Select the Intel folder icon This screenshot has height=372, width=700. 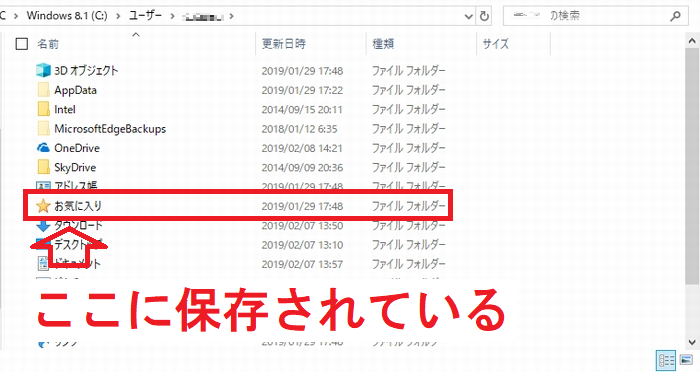[43, 109]
